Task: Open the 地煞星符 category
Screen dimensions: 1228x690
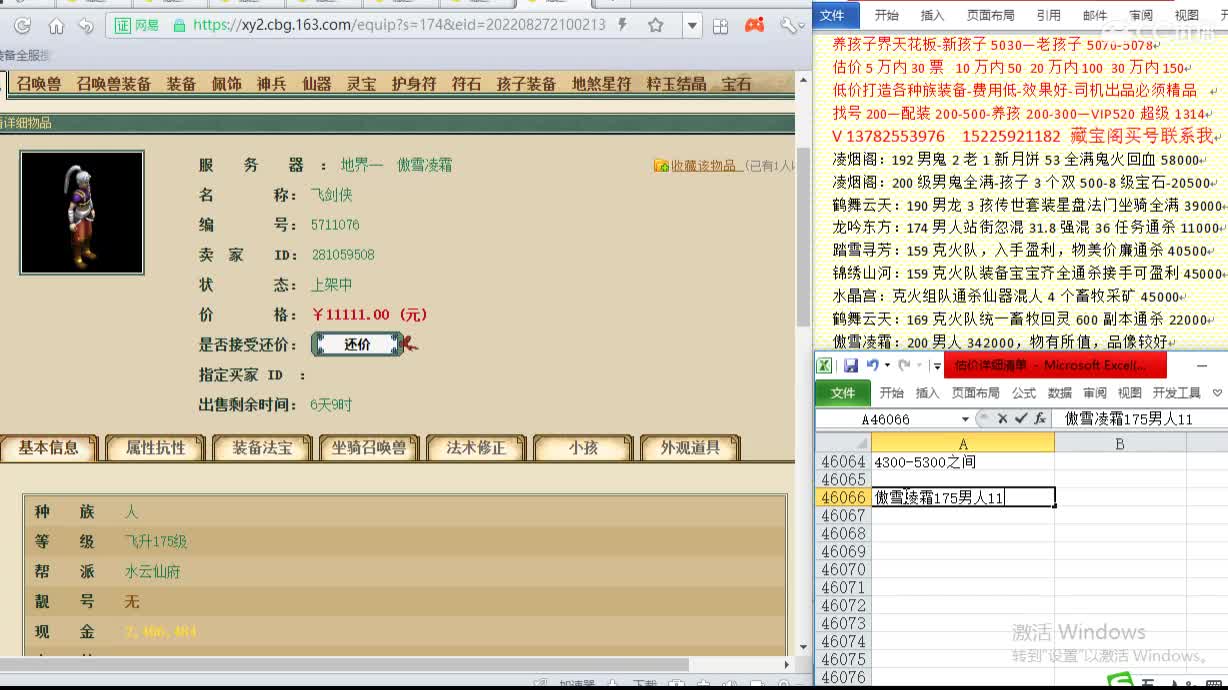Action: click(601, 84)
